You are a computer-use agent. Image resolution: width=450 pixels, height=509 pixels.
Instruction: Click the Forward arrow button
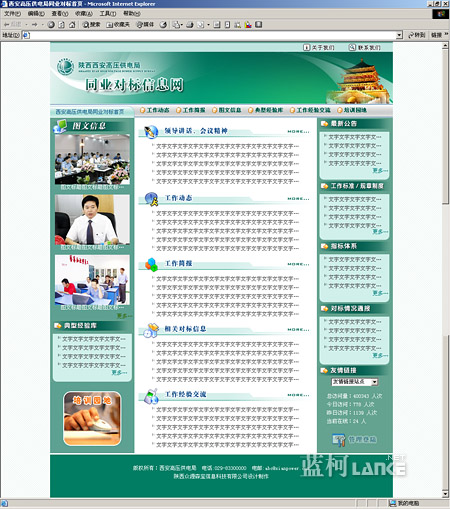(35, 25)
